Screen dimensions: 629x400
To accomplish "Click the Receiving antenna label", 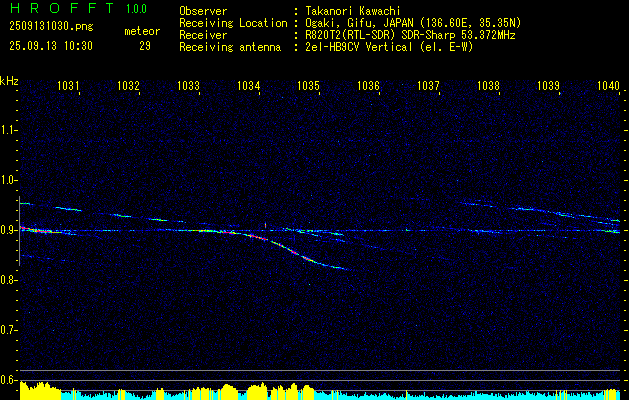I will click(x=230, y=47).
